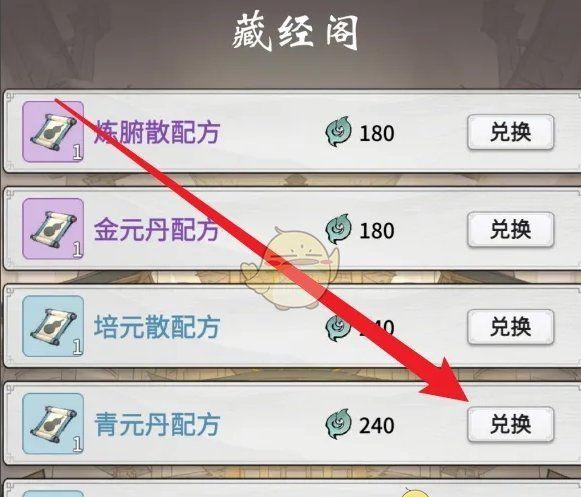
Task: Select the 青元丹配方 item name
Action: [x=157, y=424]
